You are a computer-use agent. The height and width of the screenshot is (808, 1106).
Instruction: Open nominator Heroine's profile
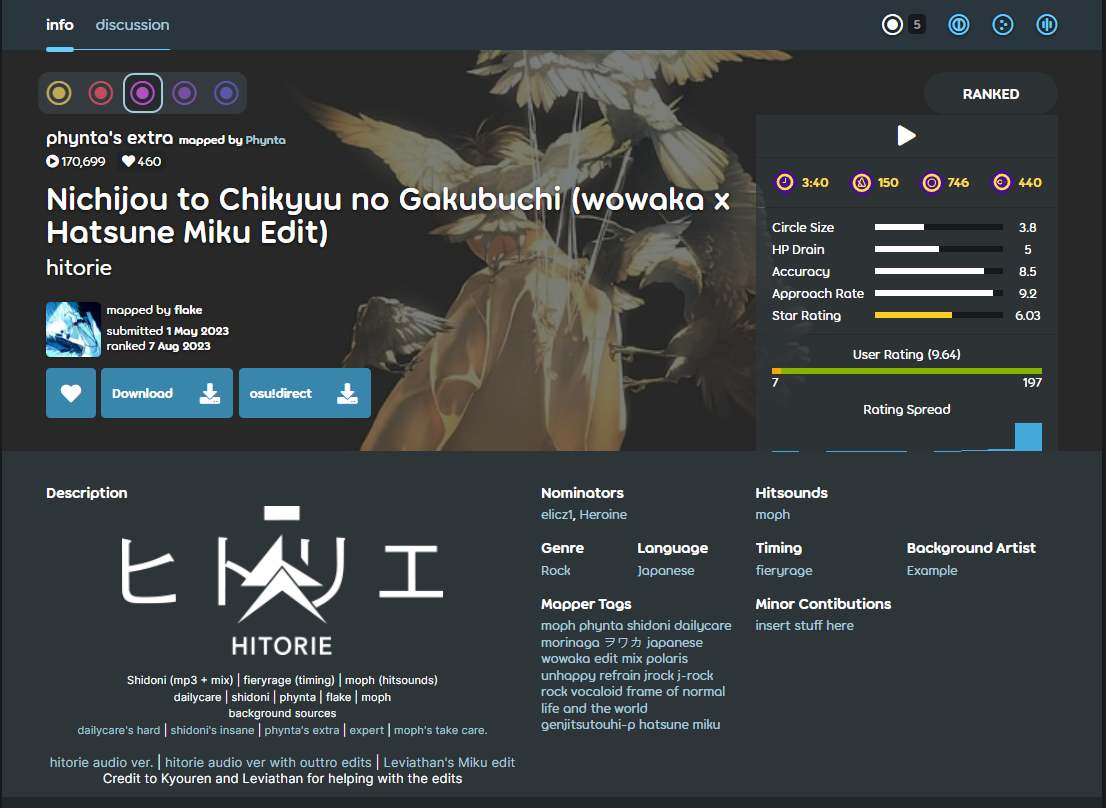tap(603, 515)
